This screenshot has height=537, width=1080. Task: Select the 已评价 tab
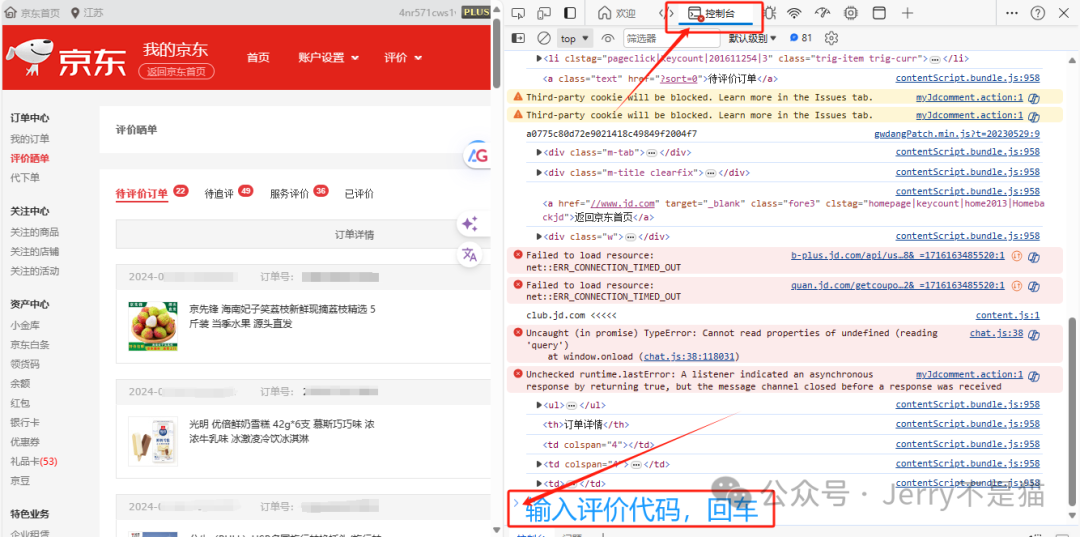360,194
